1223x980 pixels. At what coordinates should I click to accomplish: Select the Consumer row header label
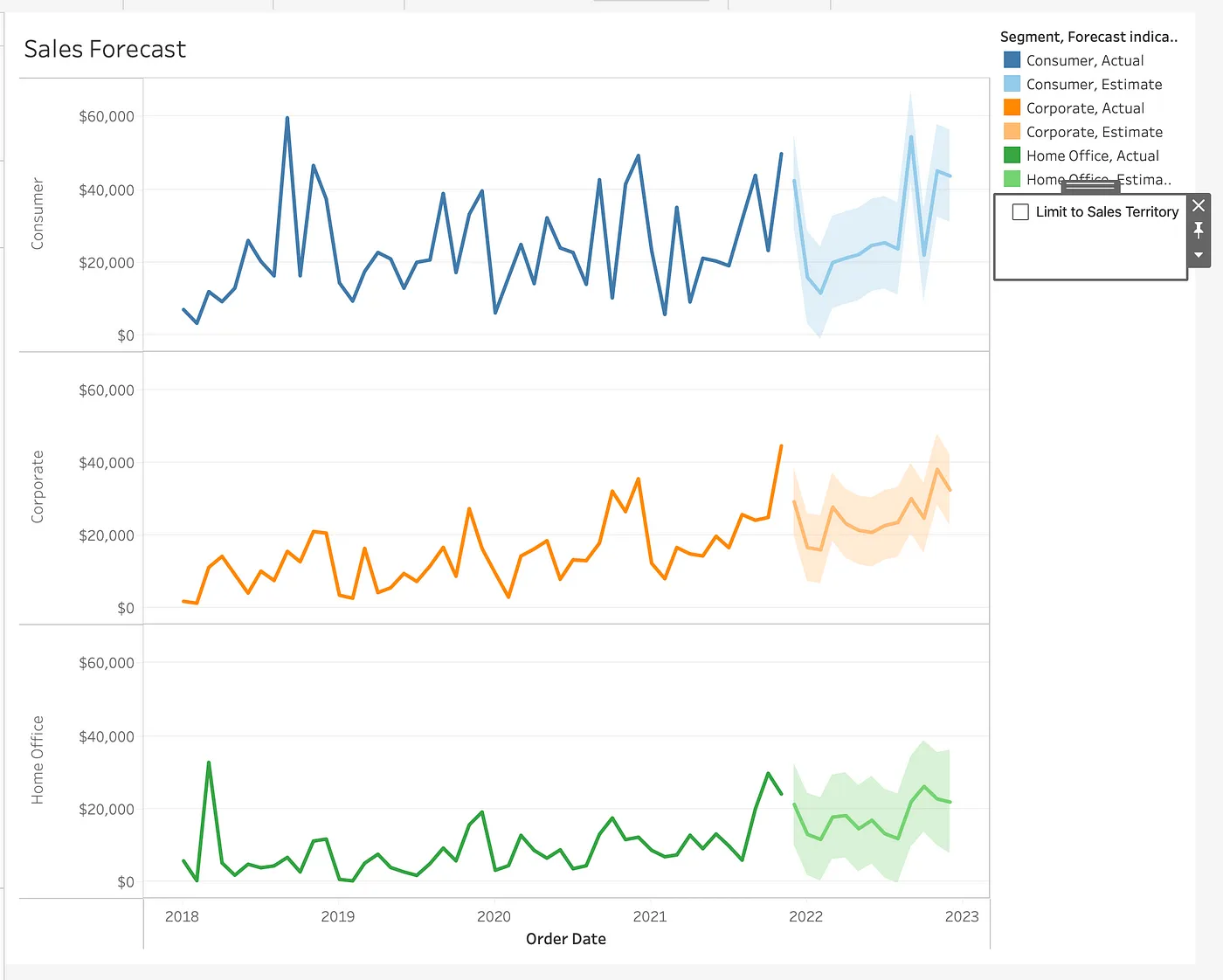pos(38,214)
